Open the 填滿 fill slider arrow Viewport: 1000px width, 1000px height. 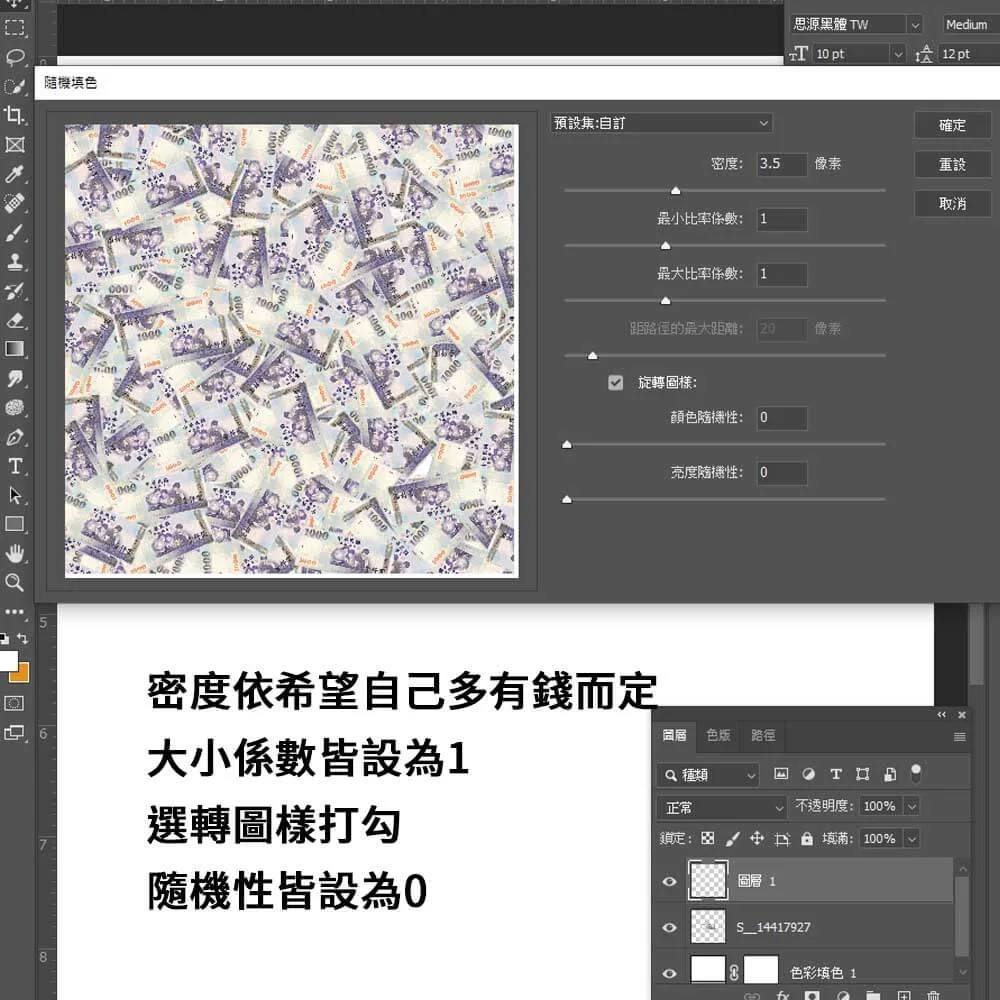click(x=913, y=838)
